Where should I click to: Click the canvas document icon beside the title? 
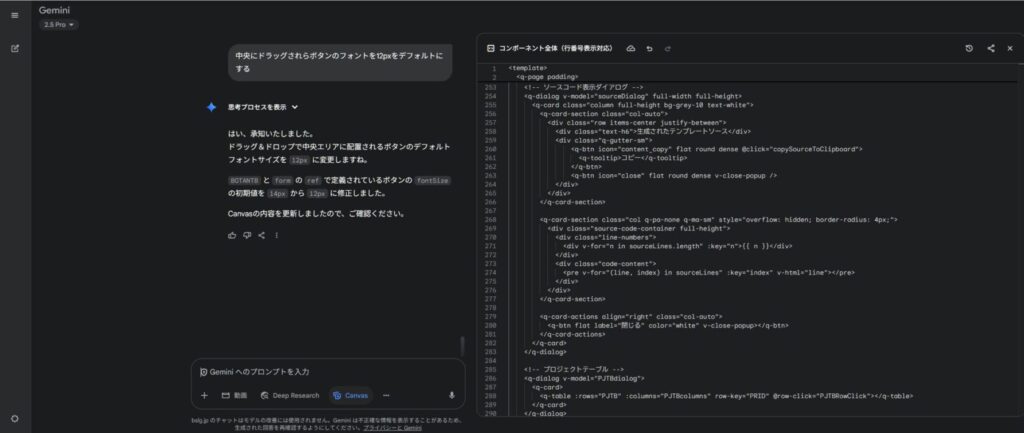(490, 48)
